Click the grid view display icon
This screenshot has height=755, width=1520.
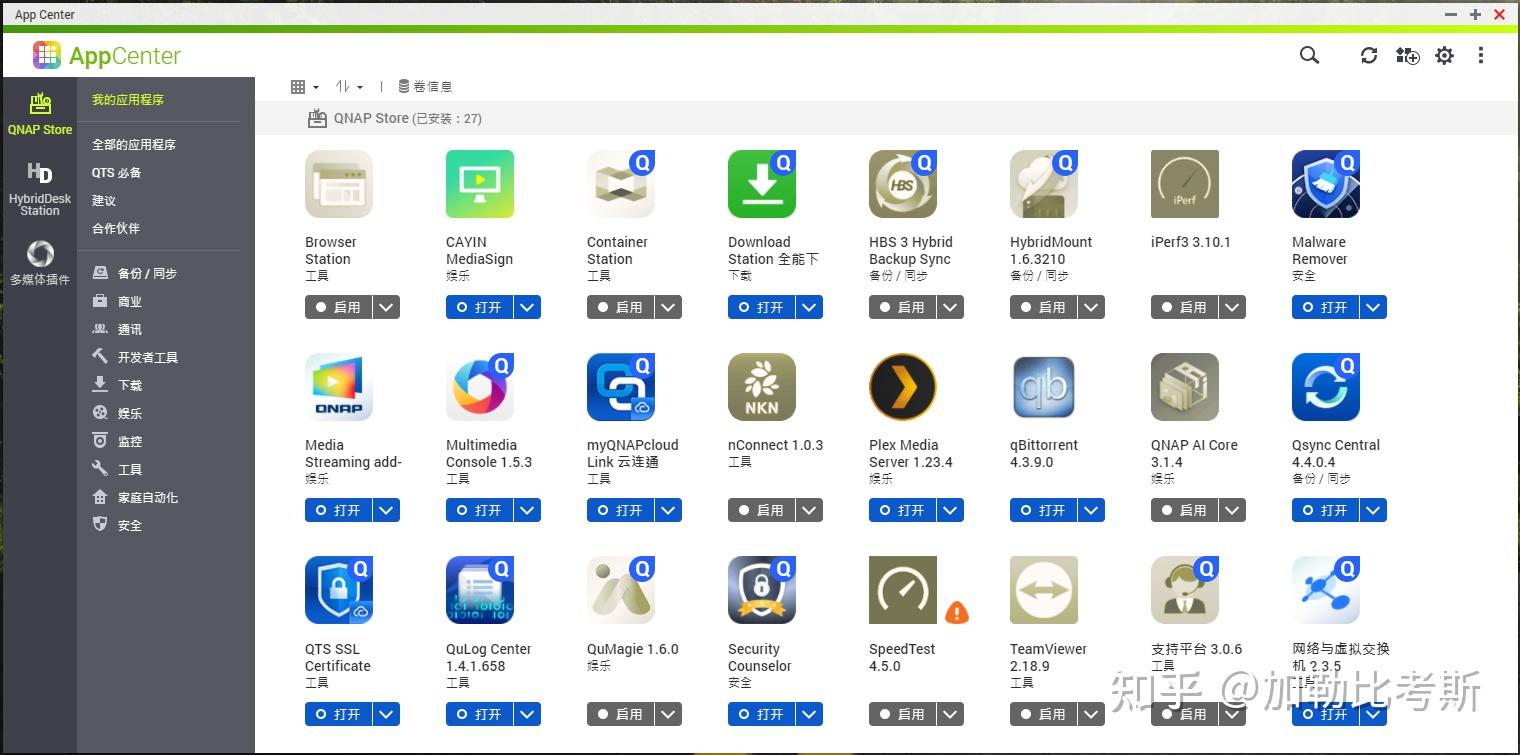click(x=299, y=86)
